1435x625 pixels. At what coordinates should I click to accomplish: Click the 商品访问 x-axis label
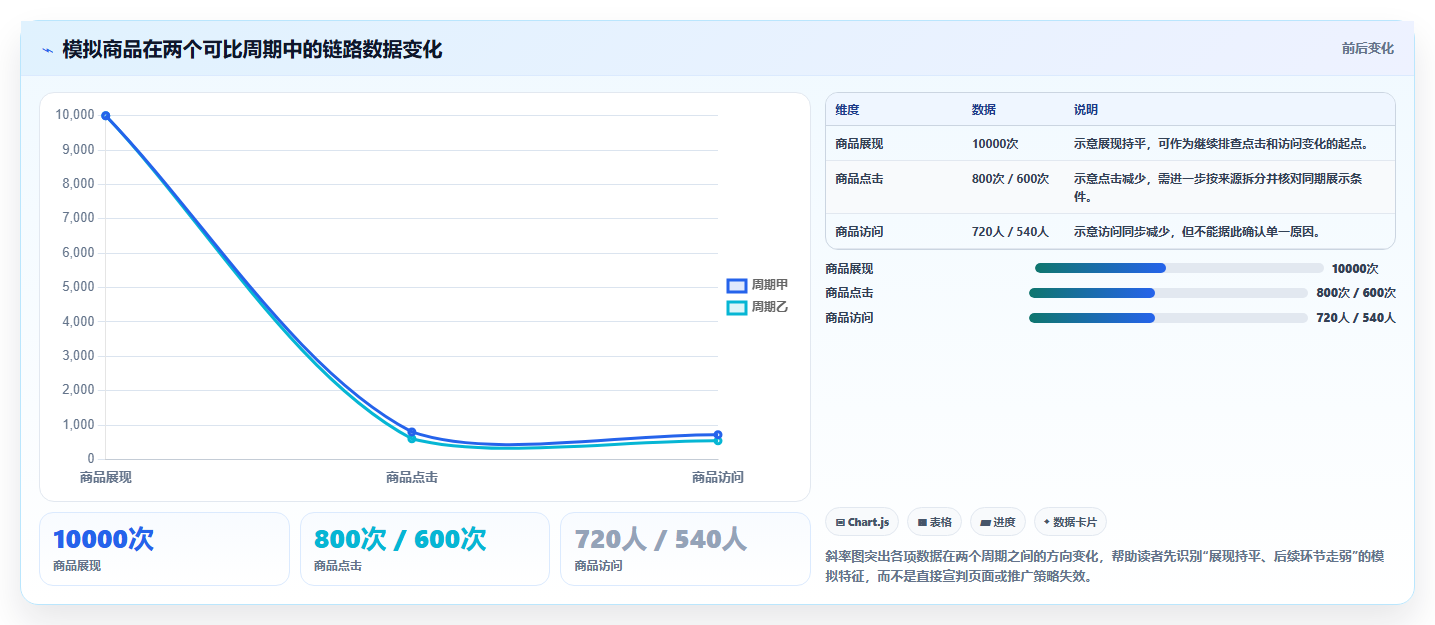(718, 477)
